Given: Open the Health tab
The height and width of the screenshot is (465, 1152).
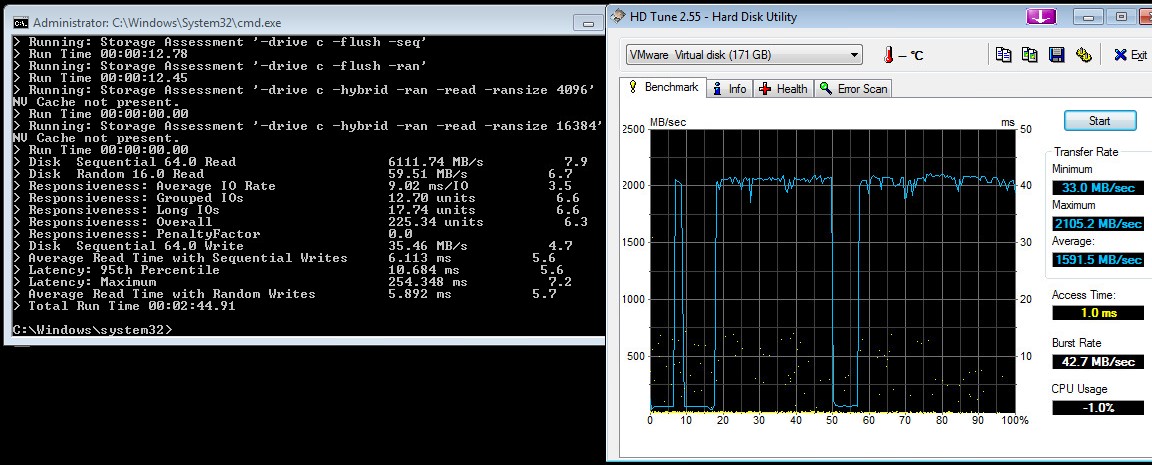Looking at the screenshot, I should 783,89.
